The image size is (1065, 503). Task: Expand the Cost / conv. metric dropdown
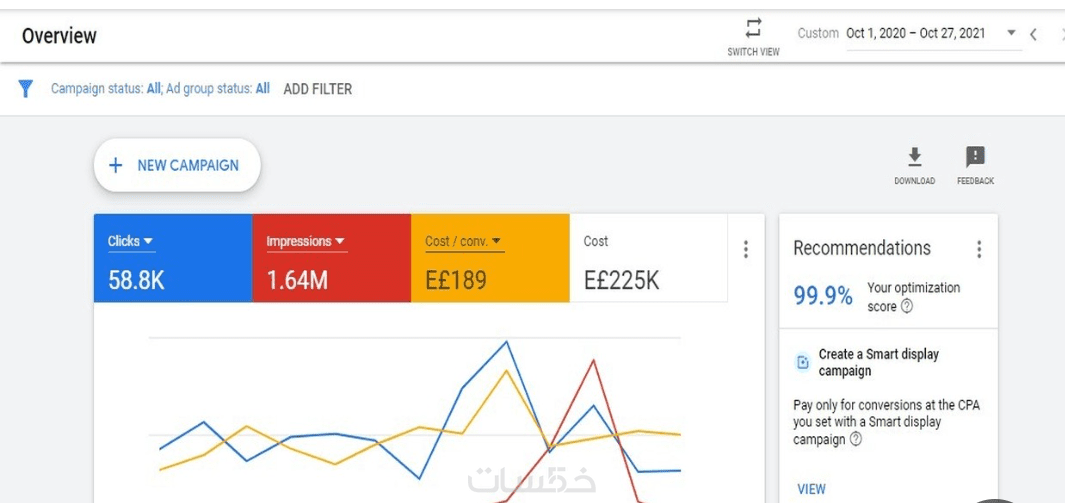tap(496, 241)
